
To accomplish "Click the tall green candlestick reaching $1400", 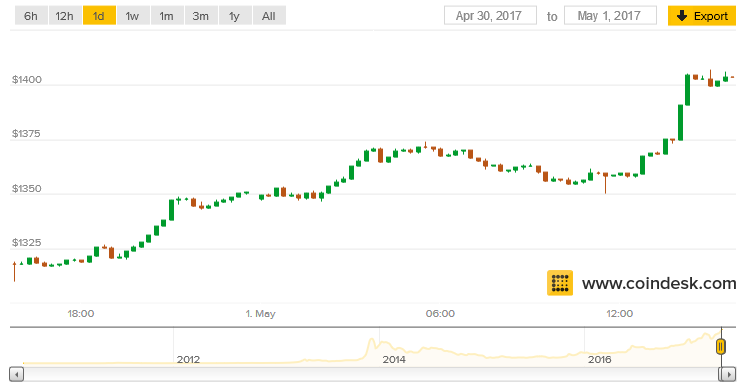I will [688, 90].
